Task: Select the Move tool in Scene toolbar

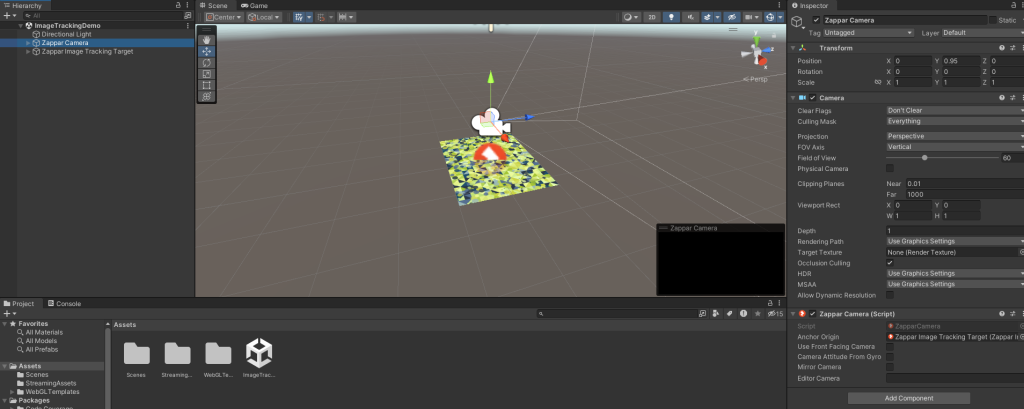Action: pos(206,52)
